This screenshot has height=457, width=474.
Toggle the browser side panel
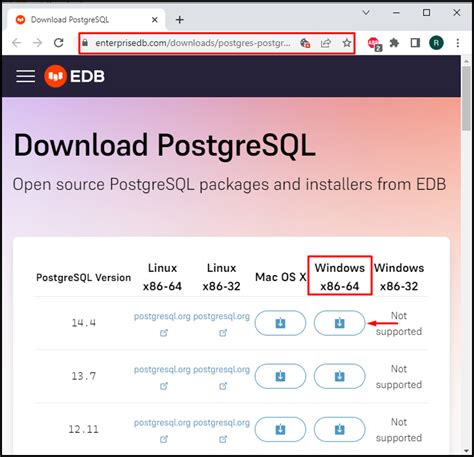pos(415,43)
